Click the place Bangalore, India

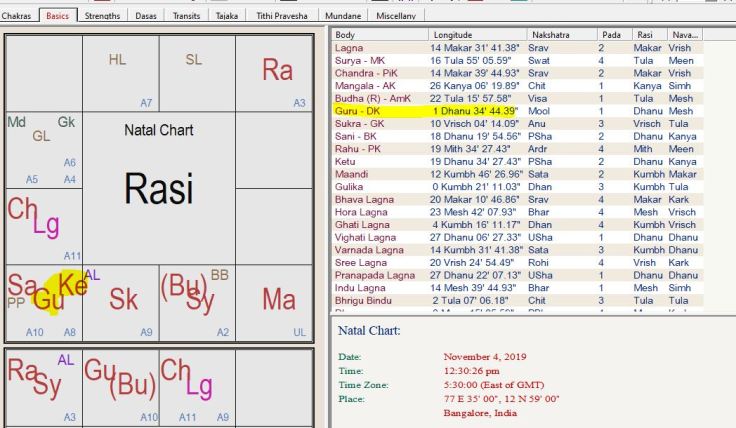tap(480, 413)
